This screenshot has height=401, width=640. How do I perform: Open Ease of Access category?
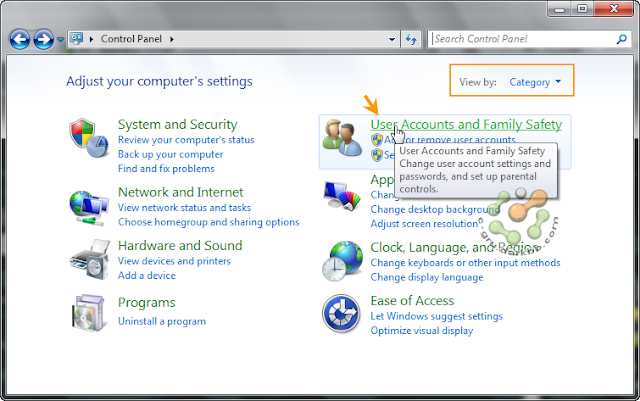pos(412,301)
